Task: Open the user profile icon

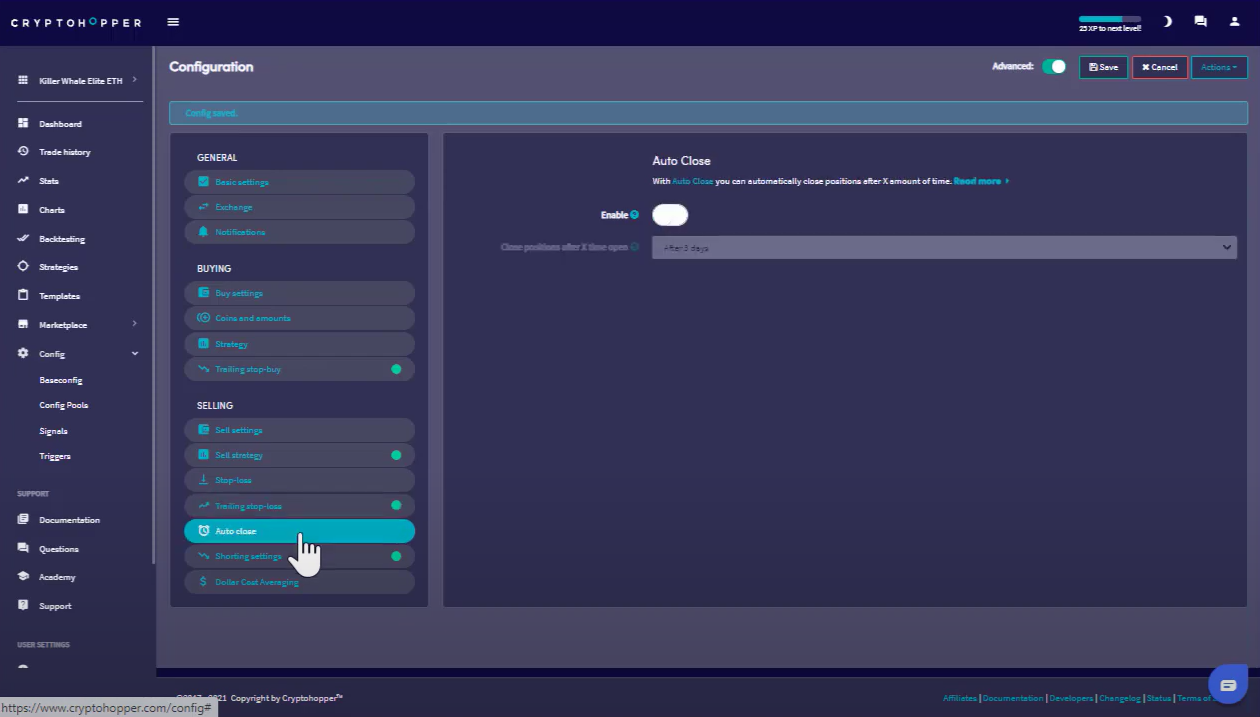Action: tap(1234, 21)
